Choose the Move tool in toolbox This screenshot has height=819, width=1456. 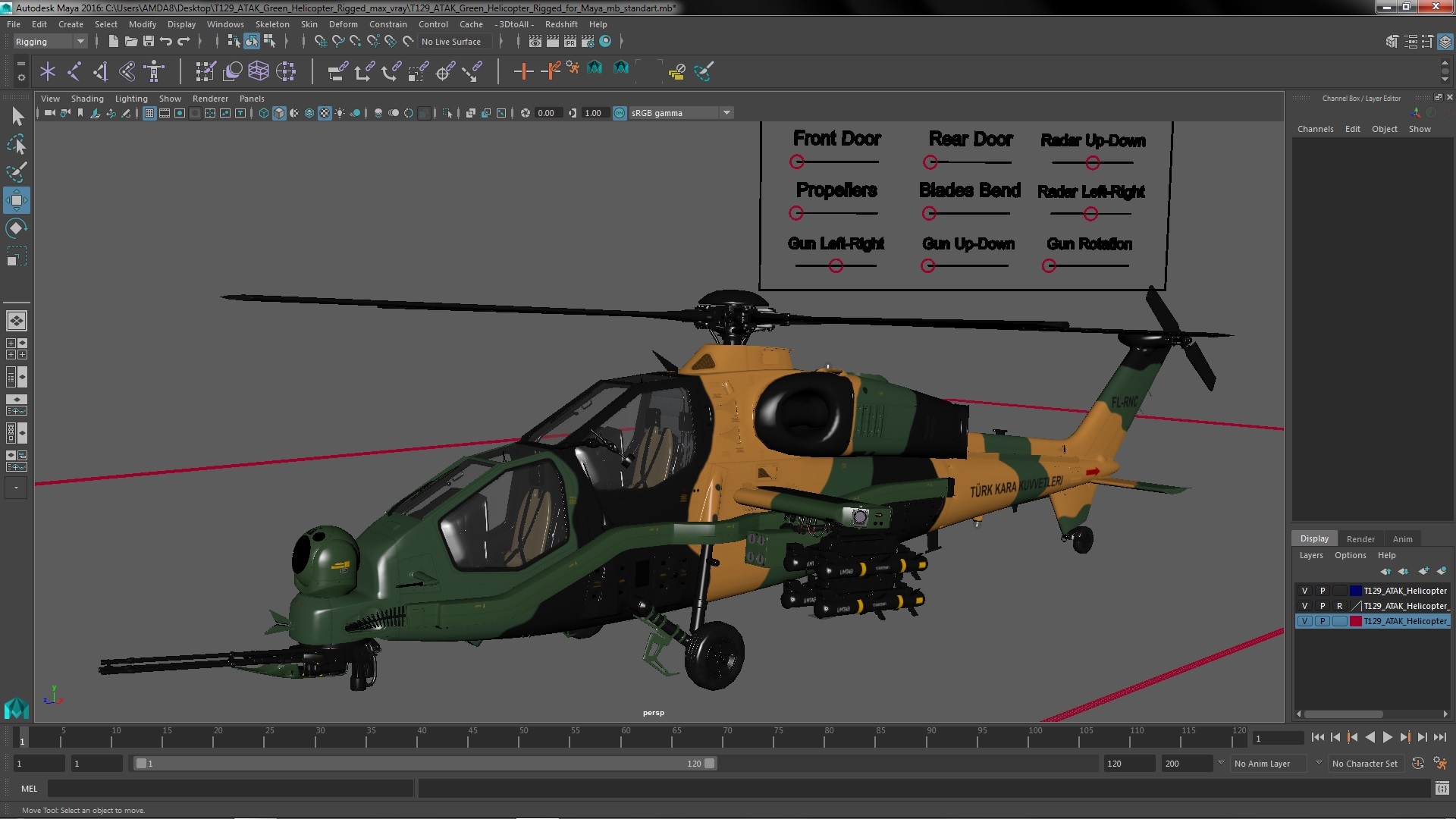click(x=17, y=200)
